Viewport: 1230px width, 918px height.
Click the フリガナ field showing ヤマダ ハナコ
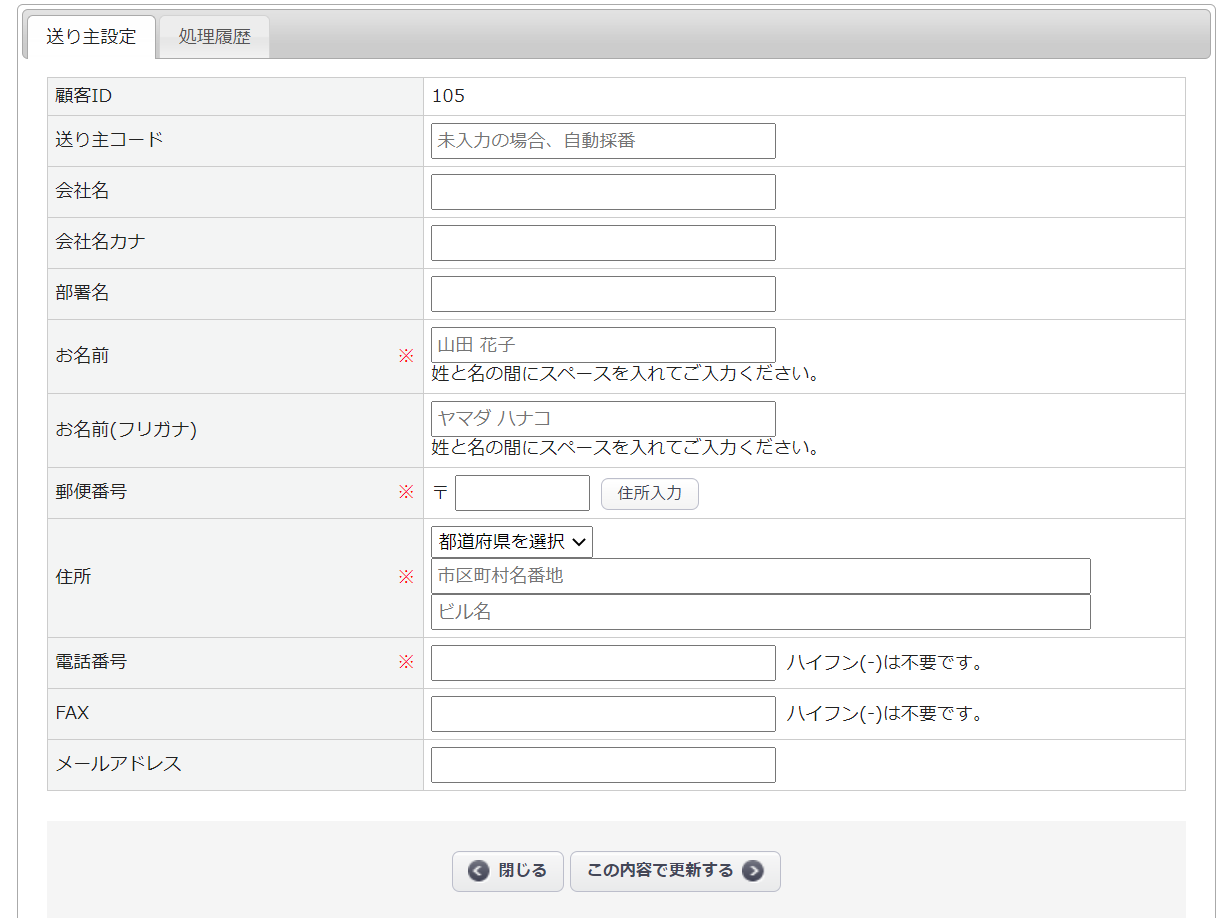coord(603,419)
